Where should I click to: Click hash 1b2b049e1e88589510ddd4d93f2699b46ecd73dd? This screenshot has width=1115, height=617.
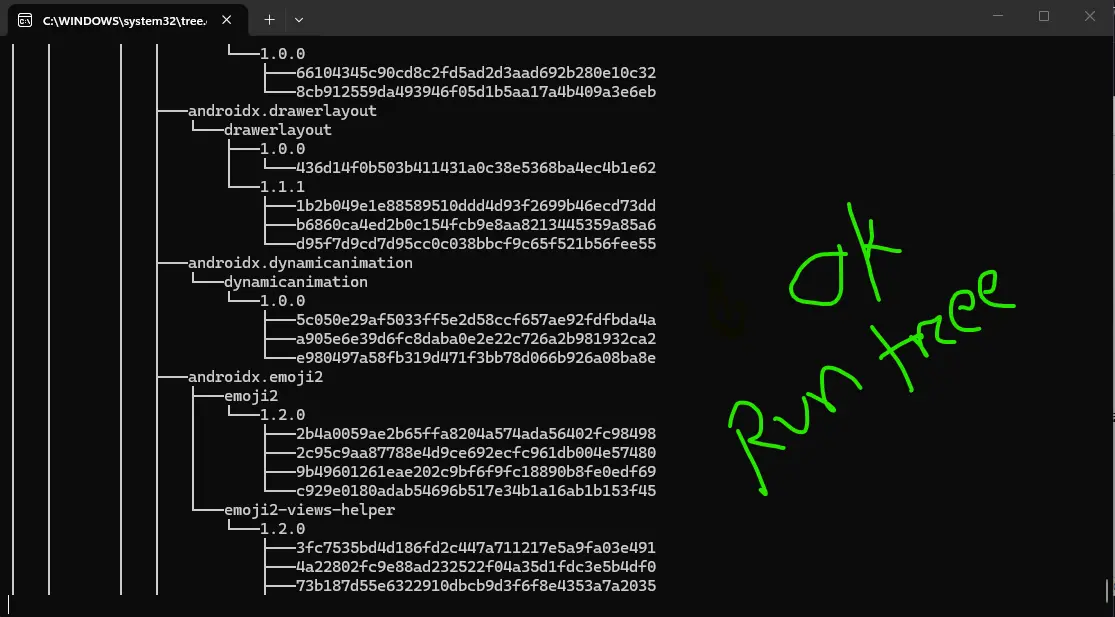476,206
